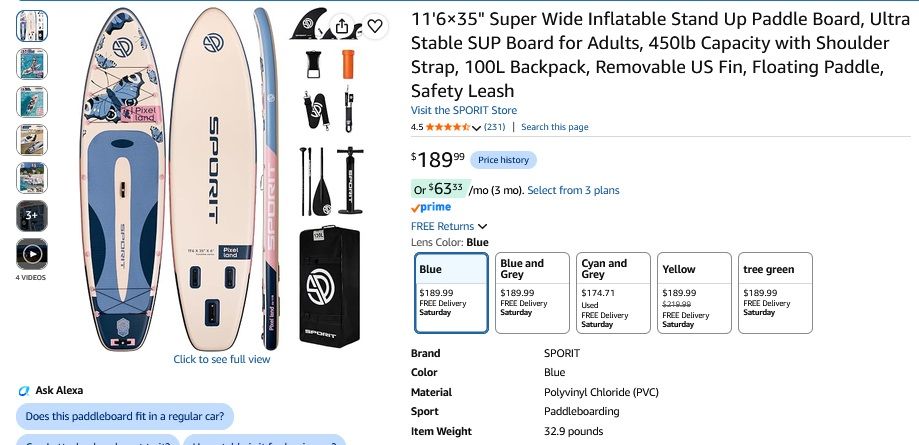
Task: Pick the Yellow color variant
Action: point(694,293)
